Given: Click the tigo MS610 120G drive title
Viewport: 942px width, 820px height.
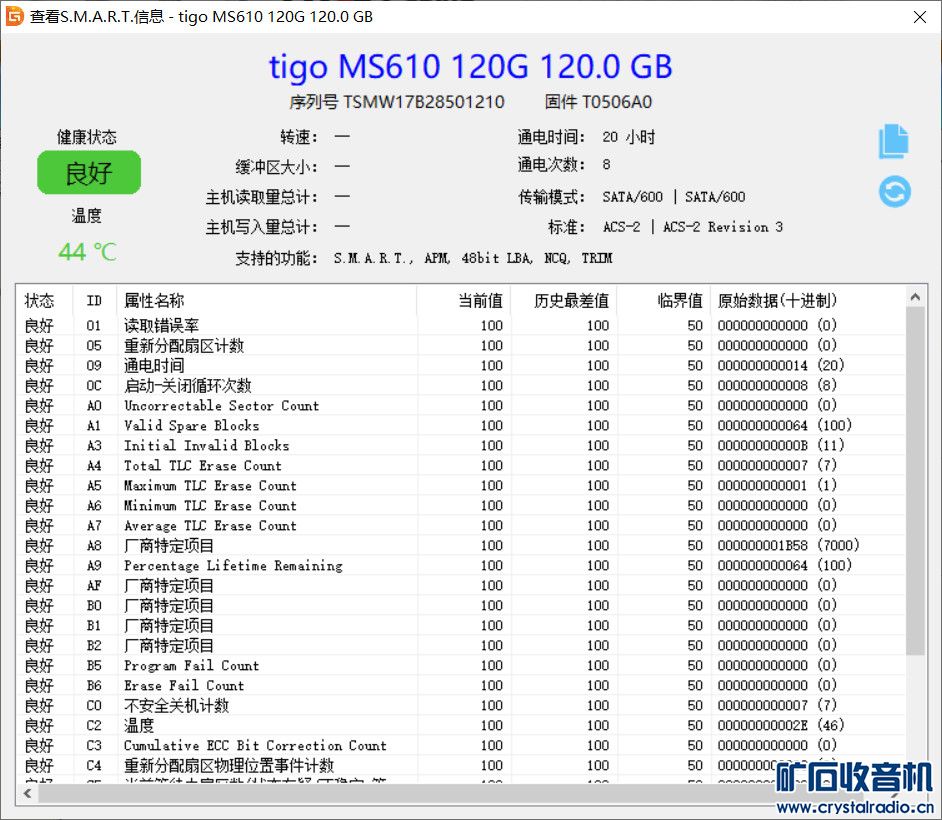Looking at the screenshot, I should [x=470, y=65].
